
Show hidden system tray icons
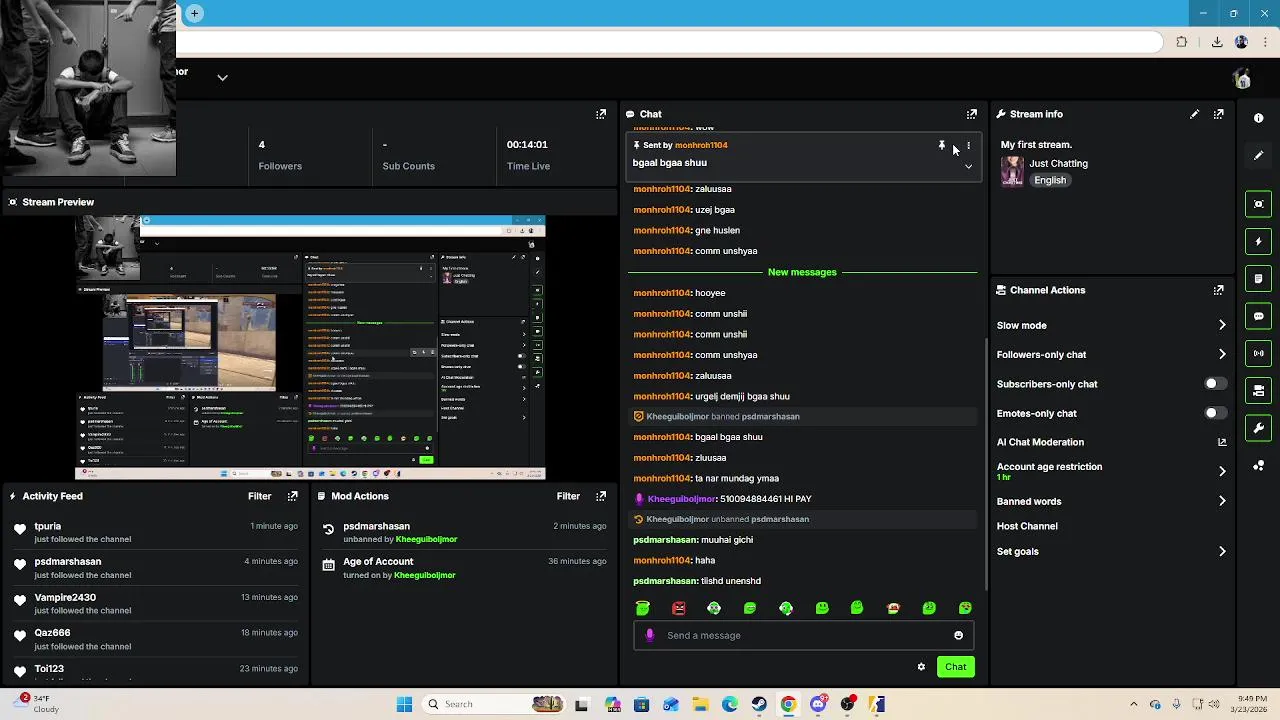[1133, 704]
